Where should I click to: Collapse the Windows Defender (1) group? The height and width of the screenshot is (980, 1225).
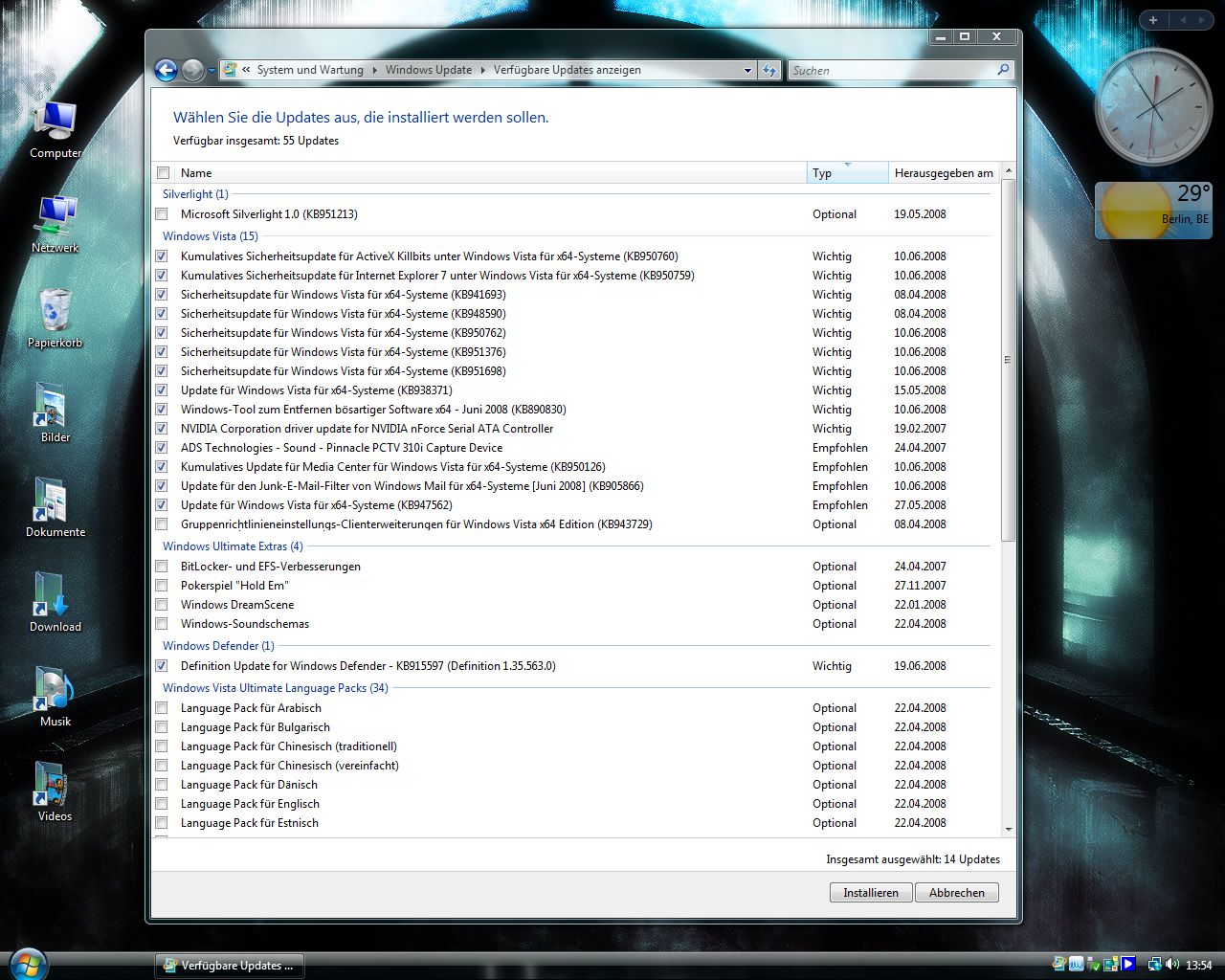218,646
